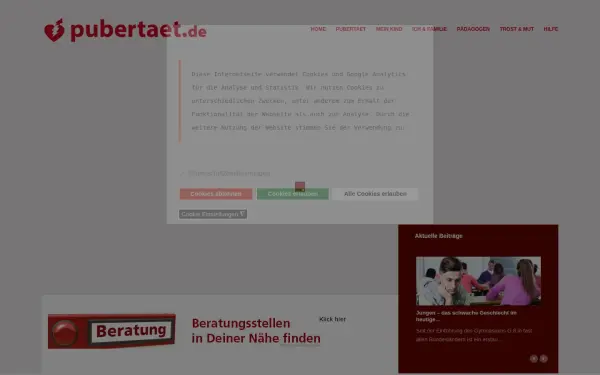The image size is (600, 375).
Task: Click the Cookies ablehnen button
Action: point(216,194)
